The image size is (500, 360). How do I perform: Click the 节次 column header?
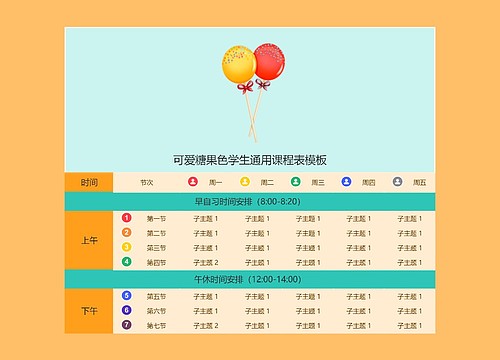[147, 182]
